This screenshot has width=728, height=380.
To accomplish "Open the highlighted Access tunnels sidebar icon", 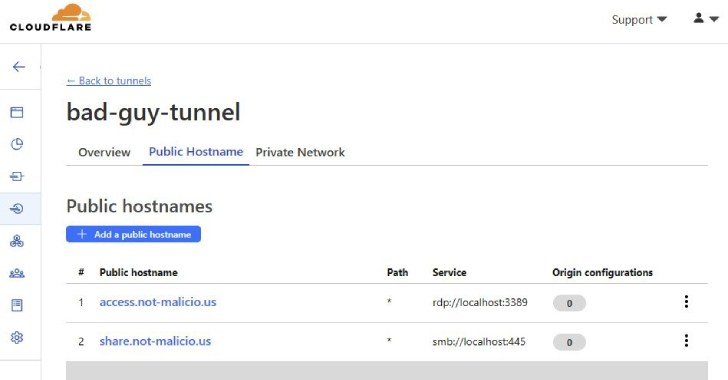I will click(x=17, y=209).
